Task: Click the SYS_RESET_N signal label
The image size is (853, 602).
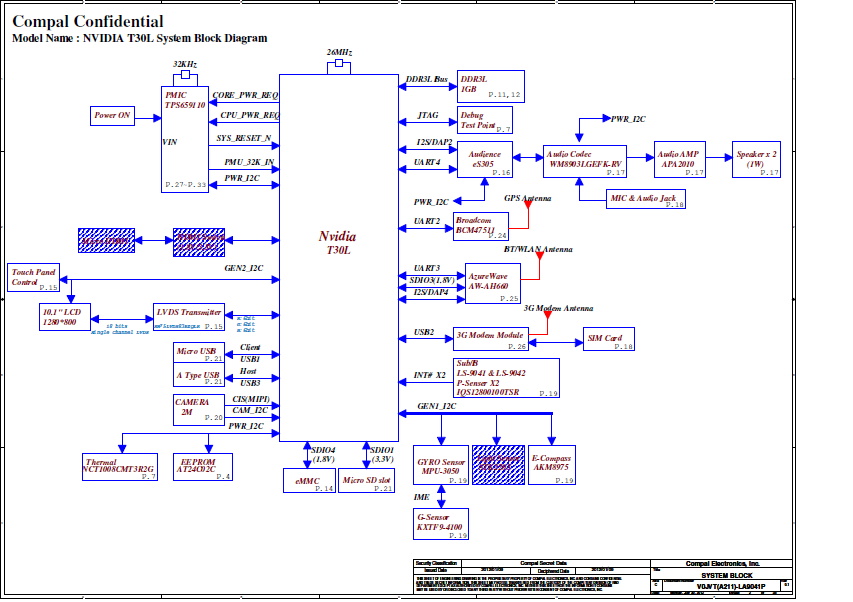Action: click(x=244, y=138)
